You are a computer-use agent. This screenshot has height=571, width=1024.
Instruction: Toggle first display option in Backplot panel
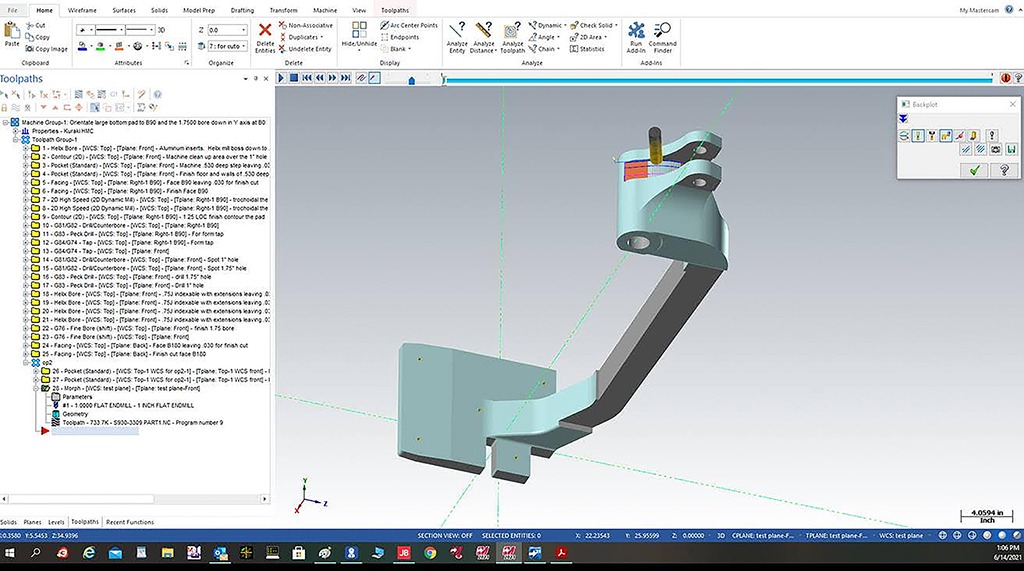904,135
